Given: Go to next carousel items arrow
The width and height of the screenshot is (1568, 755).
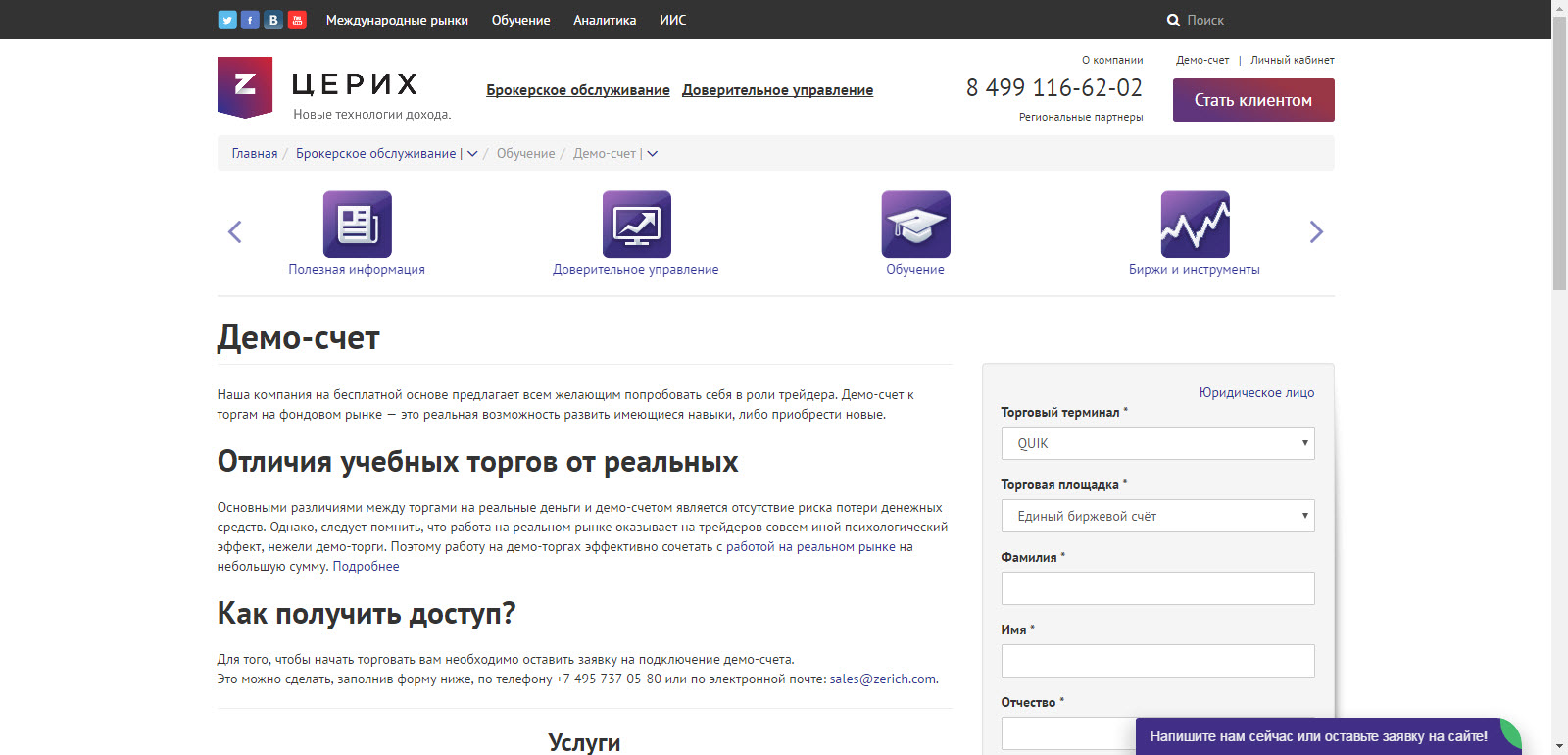Looking at the screenshot, I should (1316, 232).
